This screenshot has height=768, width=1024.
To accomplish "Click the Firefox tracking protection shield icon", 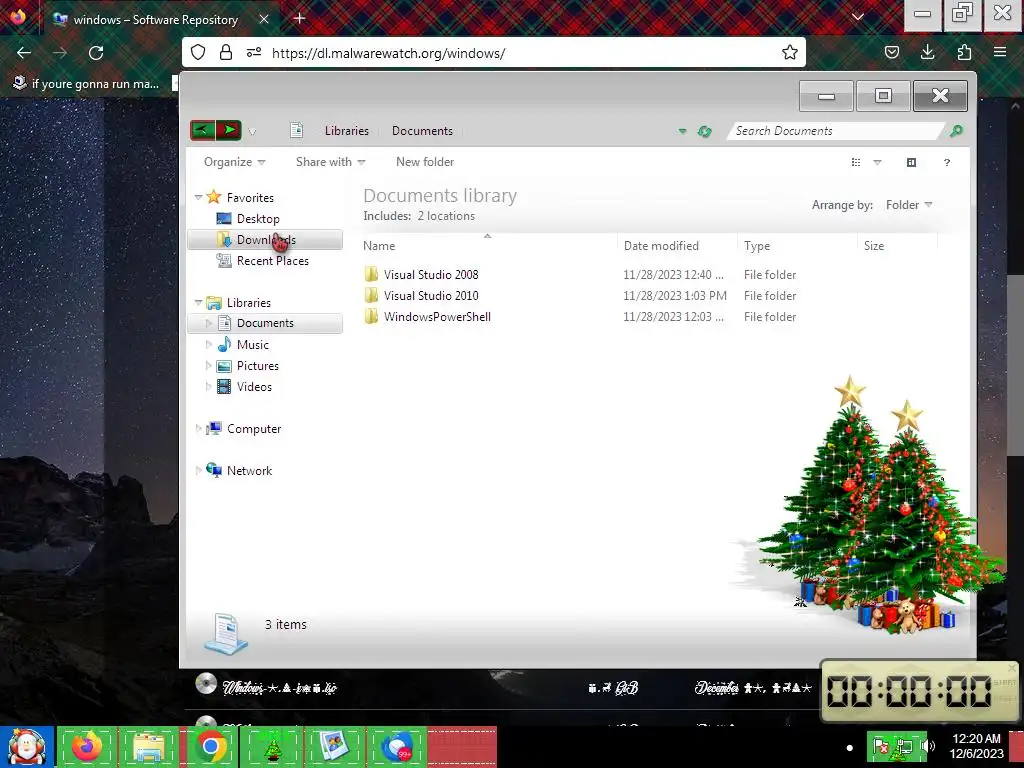I will pyautogui.click(x=198, y=52).
